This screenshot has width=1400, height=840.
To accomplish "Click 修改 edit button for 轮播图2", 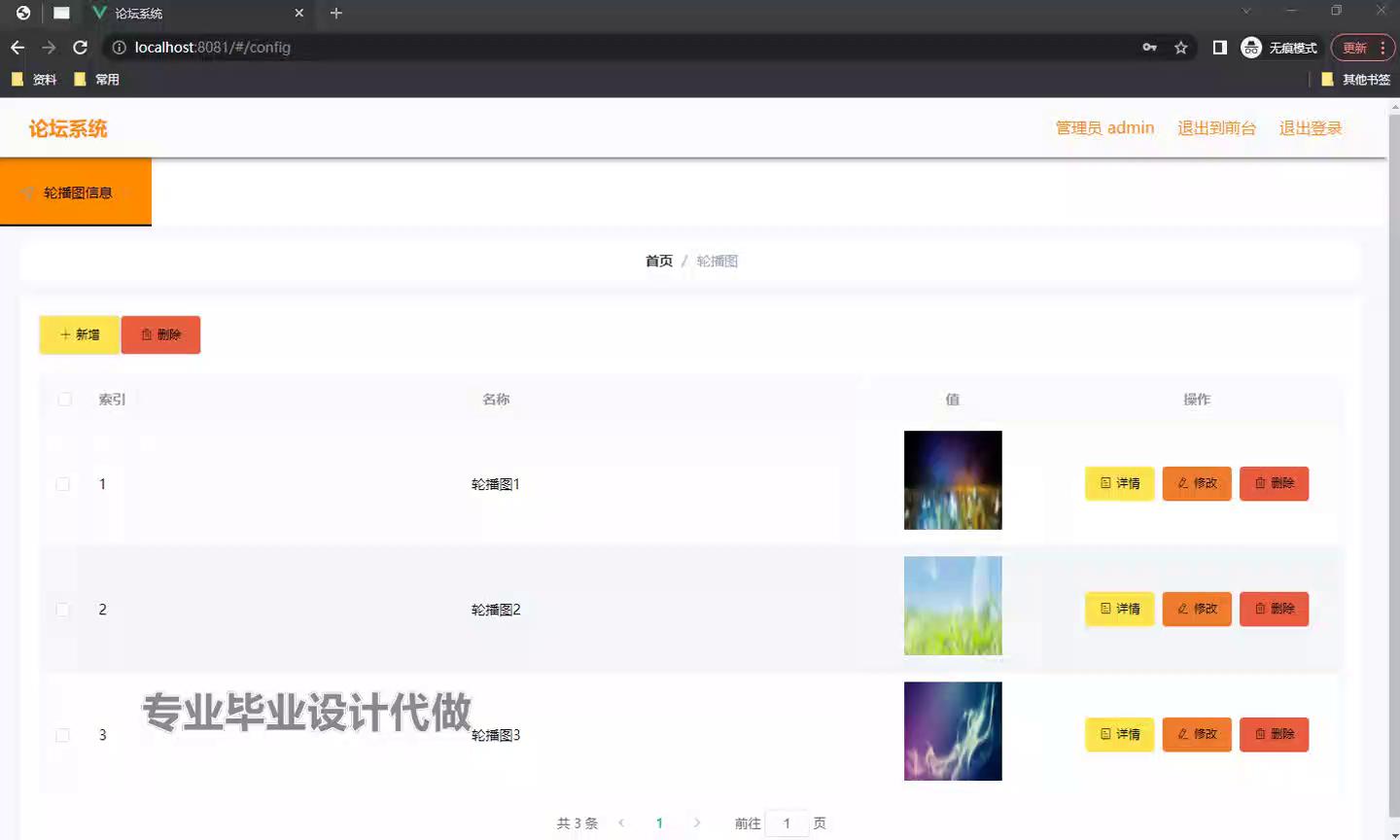I will coord(1197,609).
